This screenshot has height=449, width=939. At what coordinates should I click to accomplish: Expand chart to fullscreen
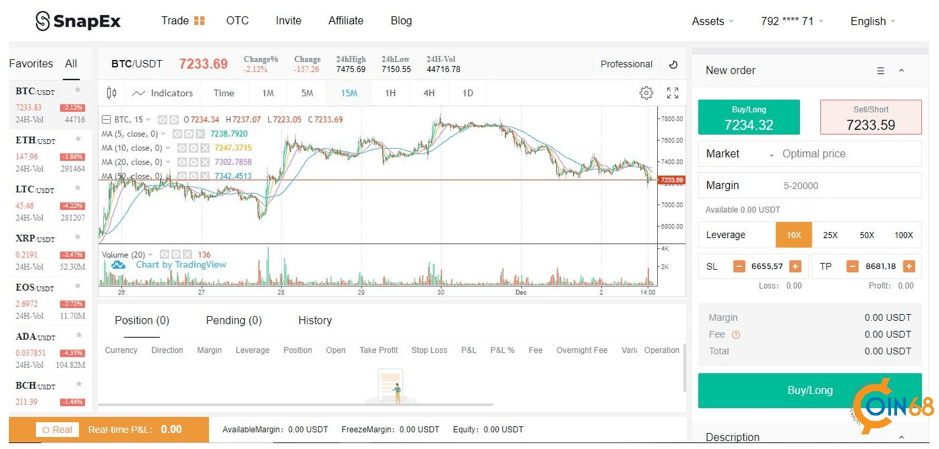click(673, 93)
